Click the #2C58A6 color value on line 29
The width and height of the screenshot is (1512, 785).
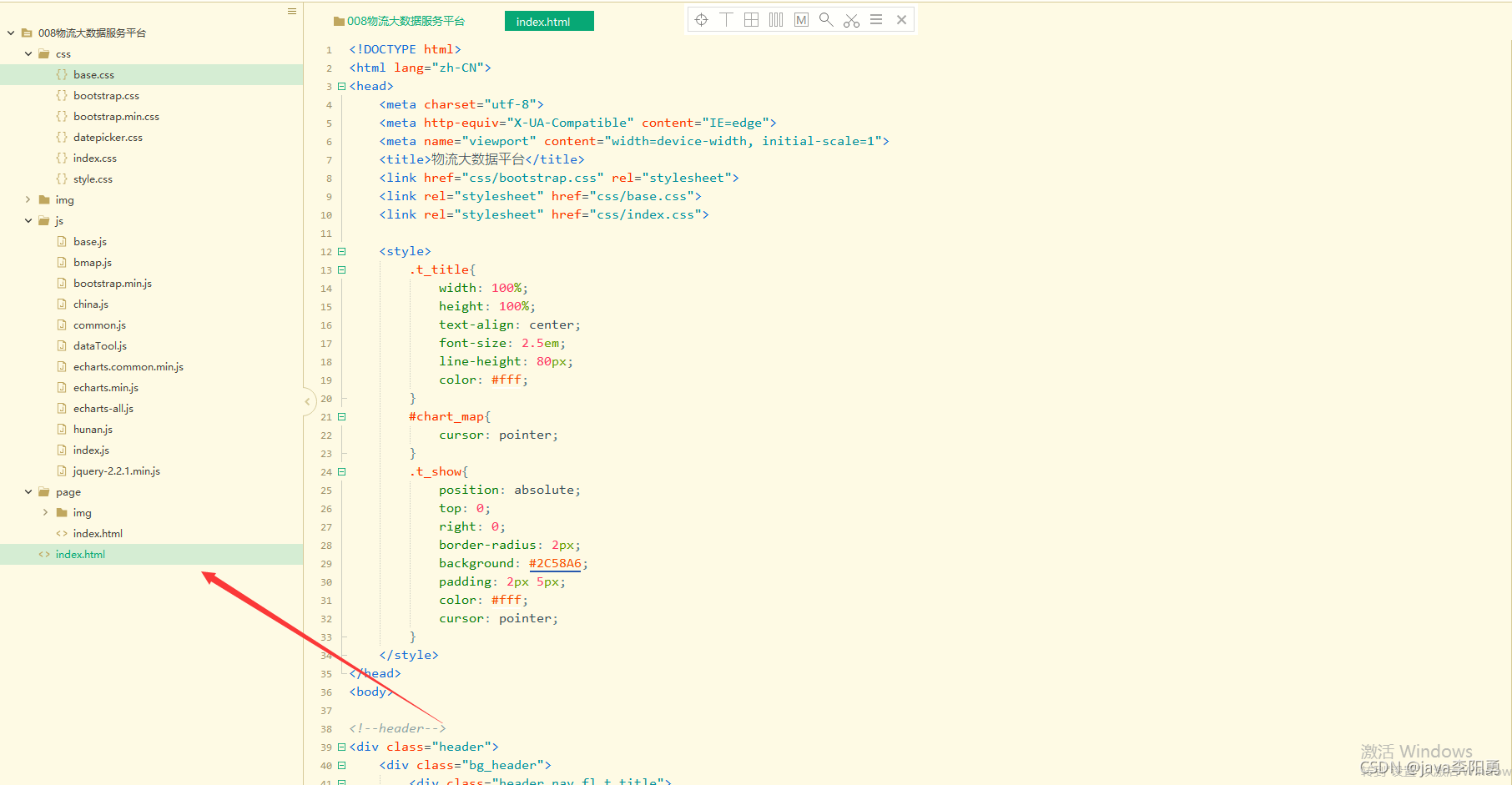pyautogui.click(x=555, y=563)
